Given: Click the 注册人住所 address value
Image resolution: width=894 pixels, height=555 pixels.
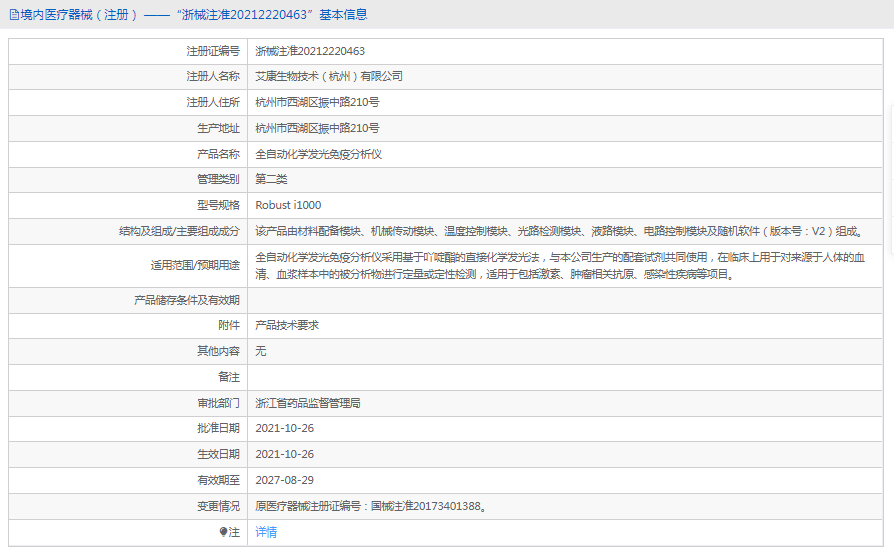Looking at the screenshot, I should pyautogui.click(x=317, y=103).
